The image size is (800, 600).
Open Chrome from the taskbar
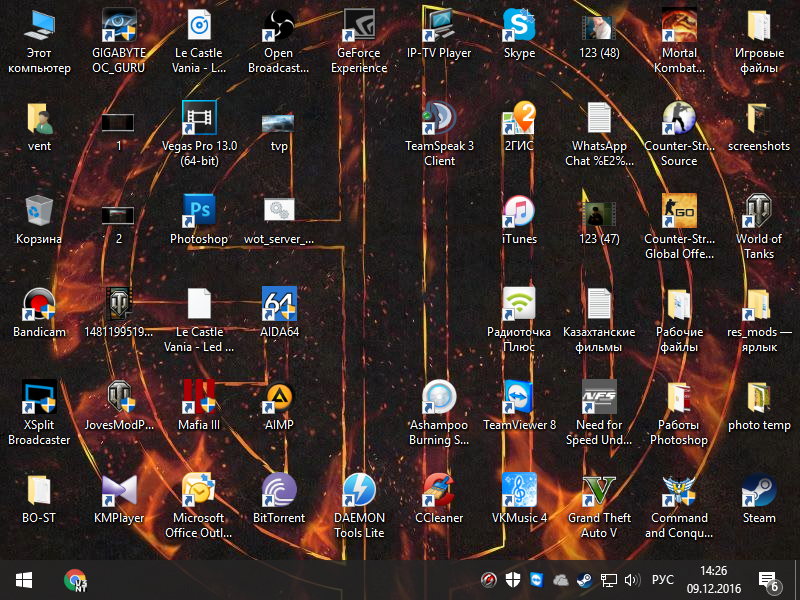click(75, 580)
